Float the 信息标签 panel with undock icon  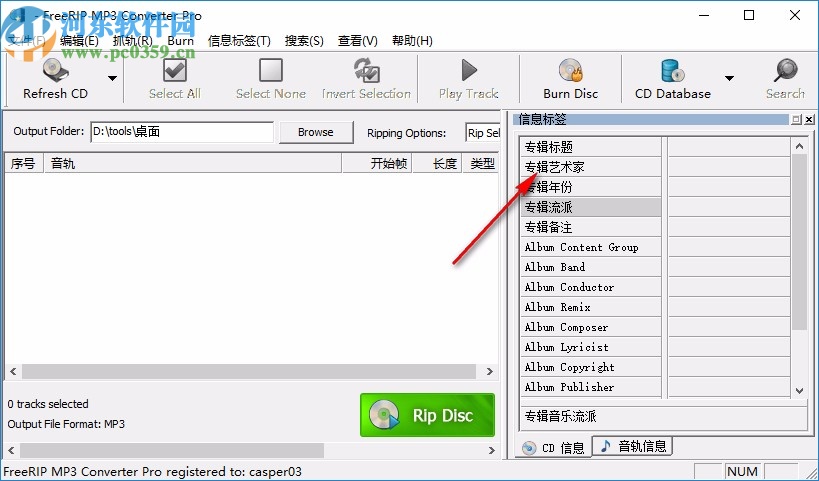[796, 120]
